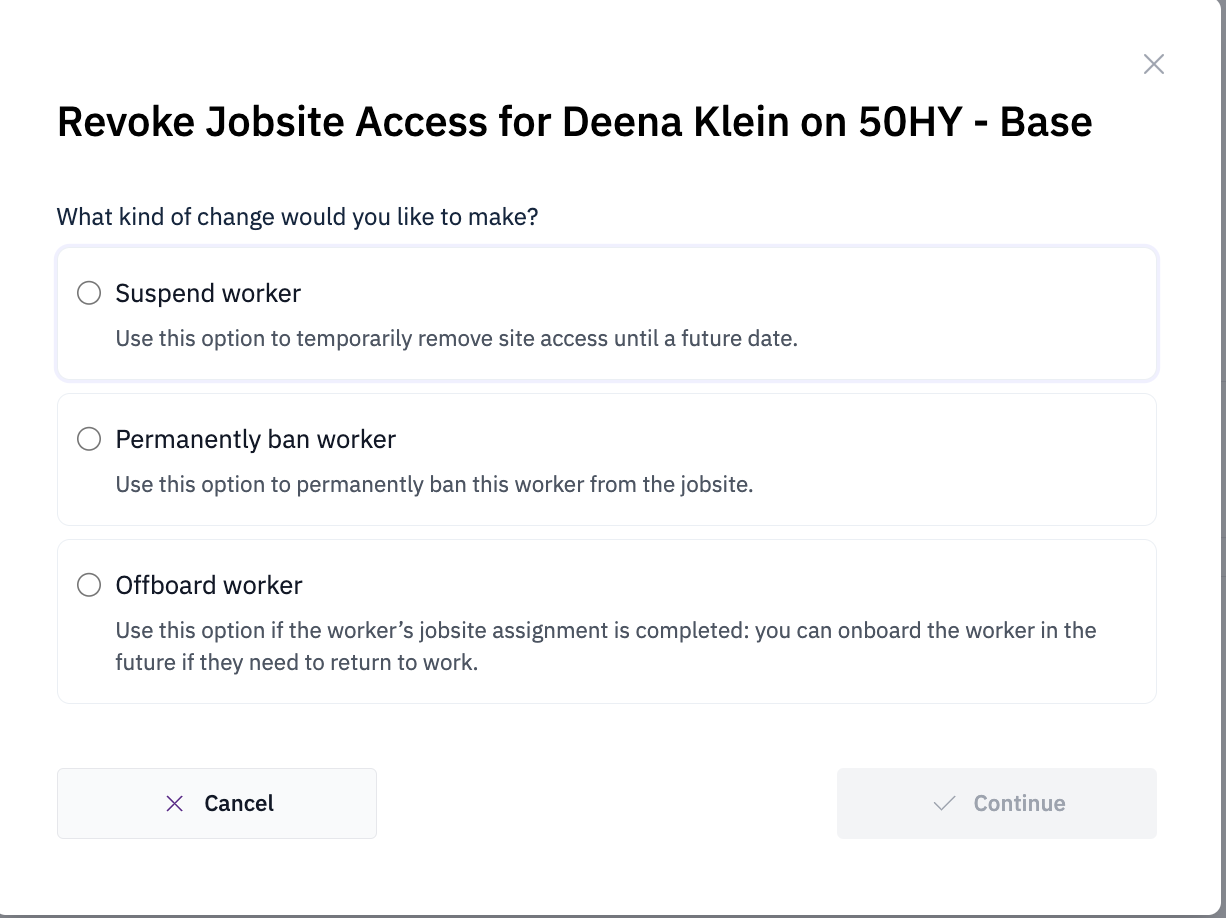The height and width of the screenshot is (918, 1226).
Task: Dismiss the dialog using the close icon
Action: [x=1153, y=63]
